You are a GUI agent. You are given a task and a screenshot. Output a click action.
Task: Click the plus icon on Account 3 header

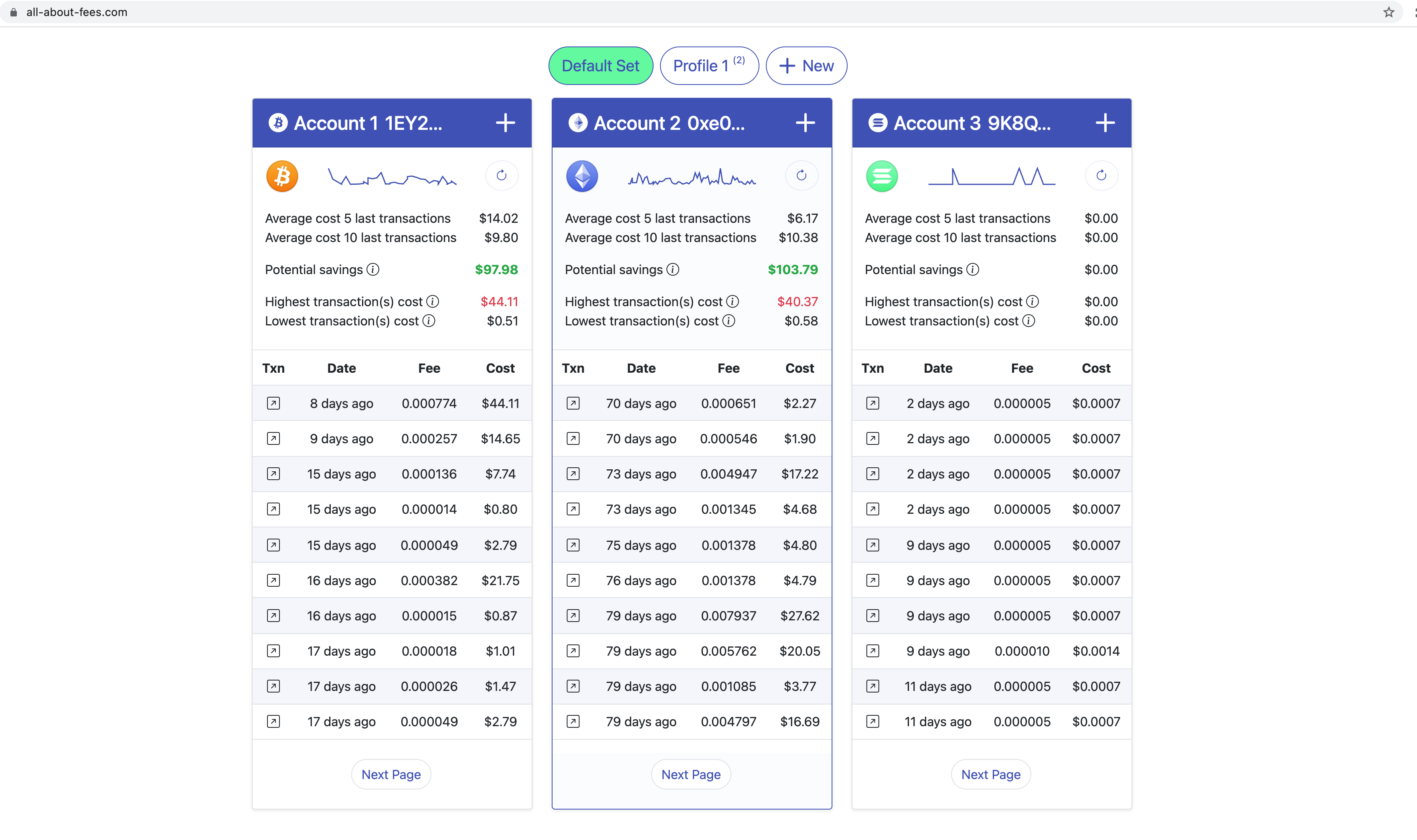point(1104,123)
